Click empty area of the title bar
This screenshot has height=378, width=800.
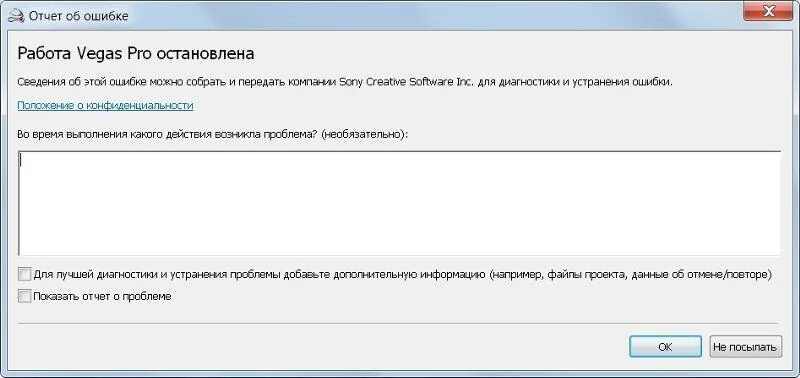pos(434,15)
